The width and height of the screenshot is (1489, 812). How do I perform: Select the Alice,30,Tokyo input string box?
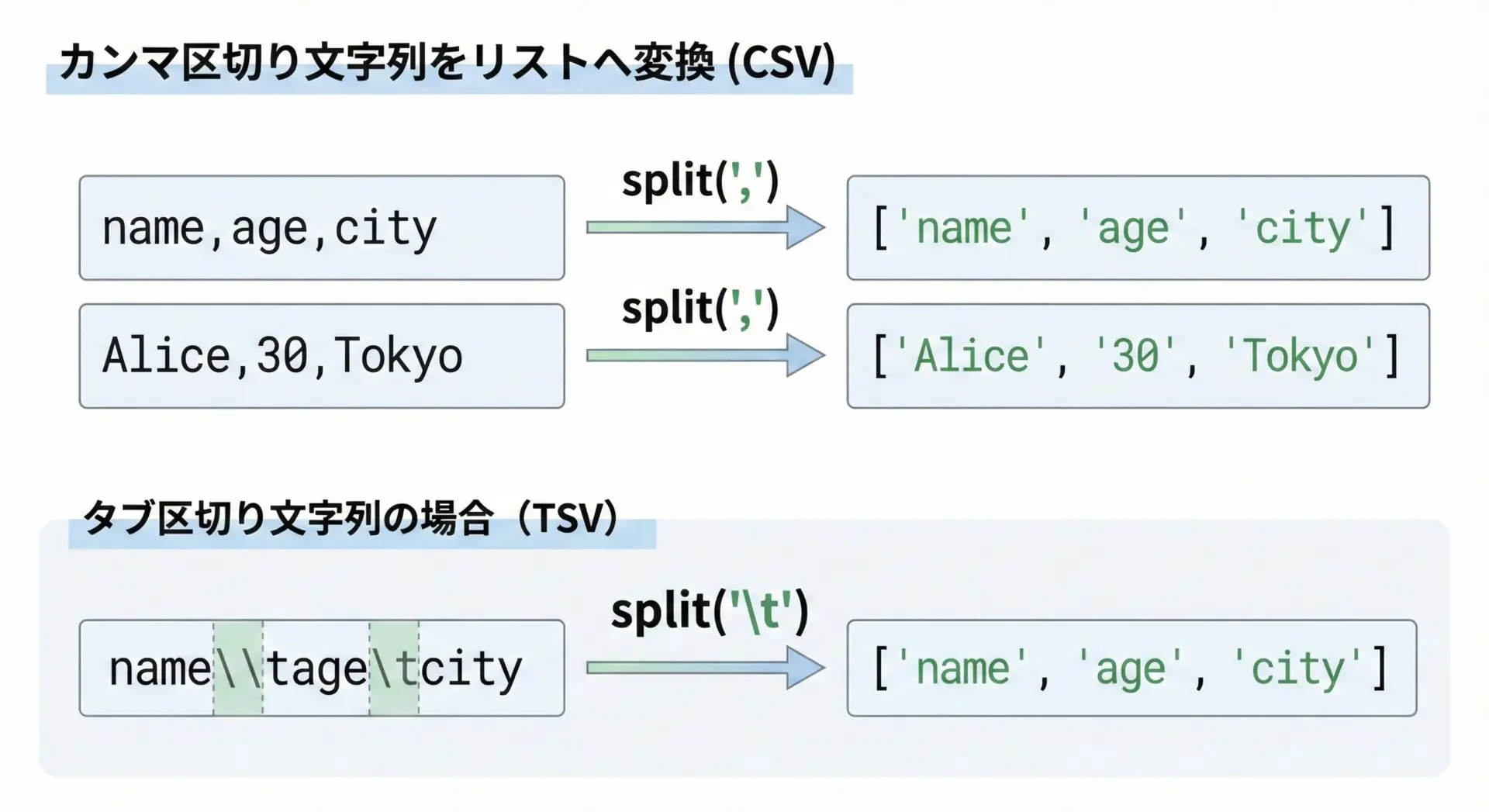[321, 356]
